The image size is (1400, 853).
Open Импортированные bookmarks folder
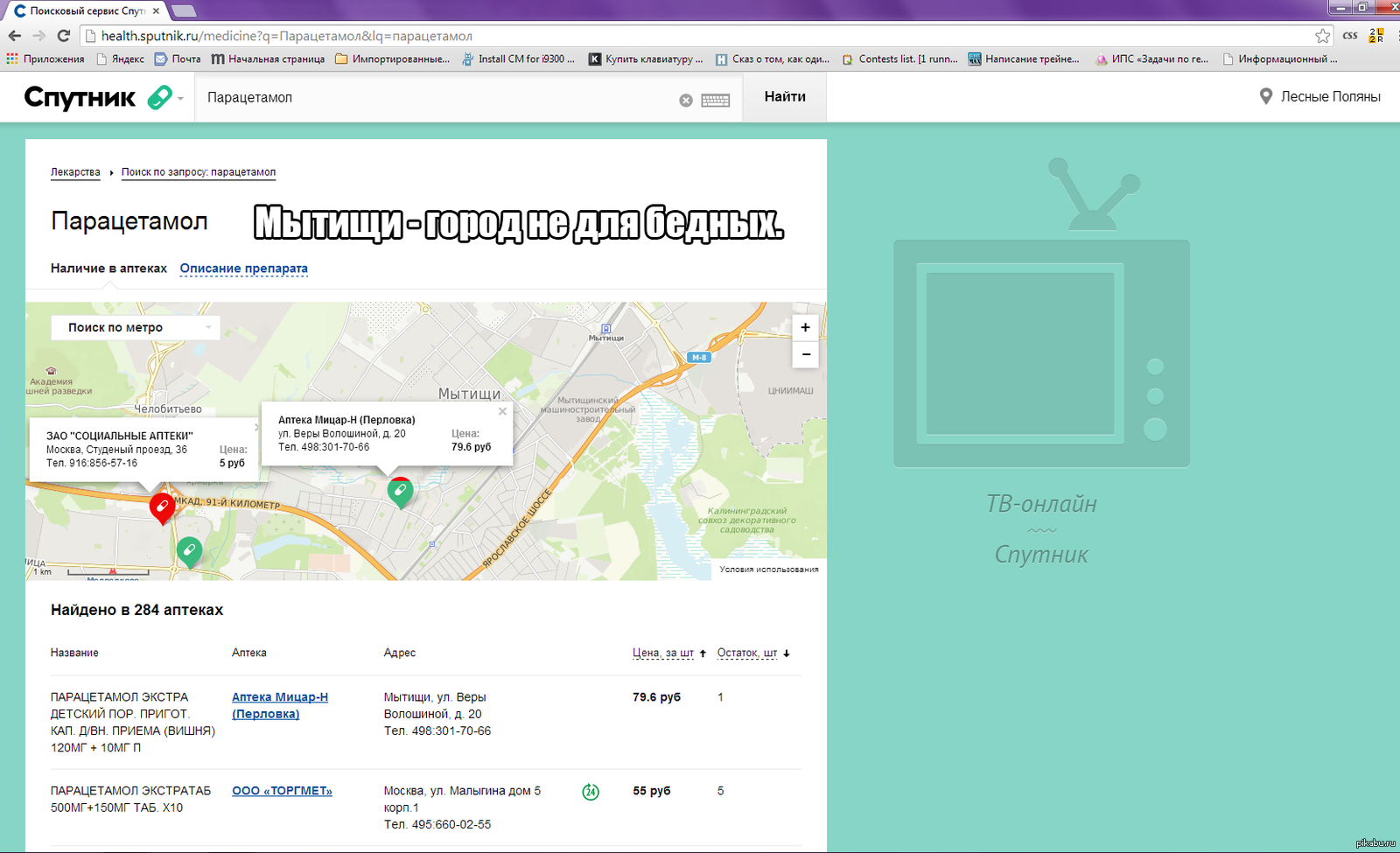point(392,59)
